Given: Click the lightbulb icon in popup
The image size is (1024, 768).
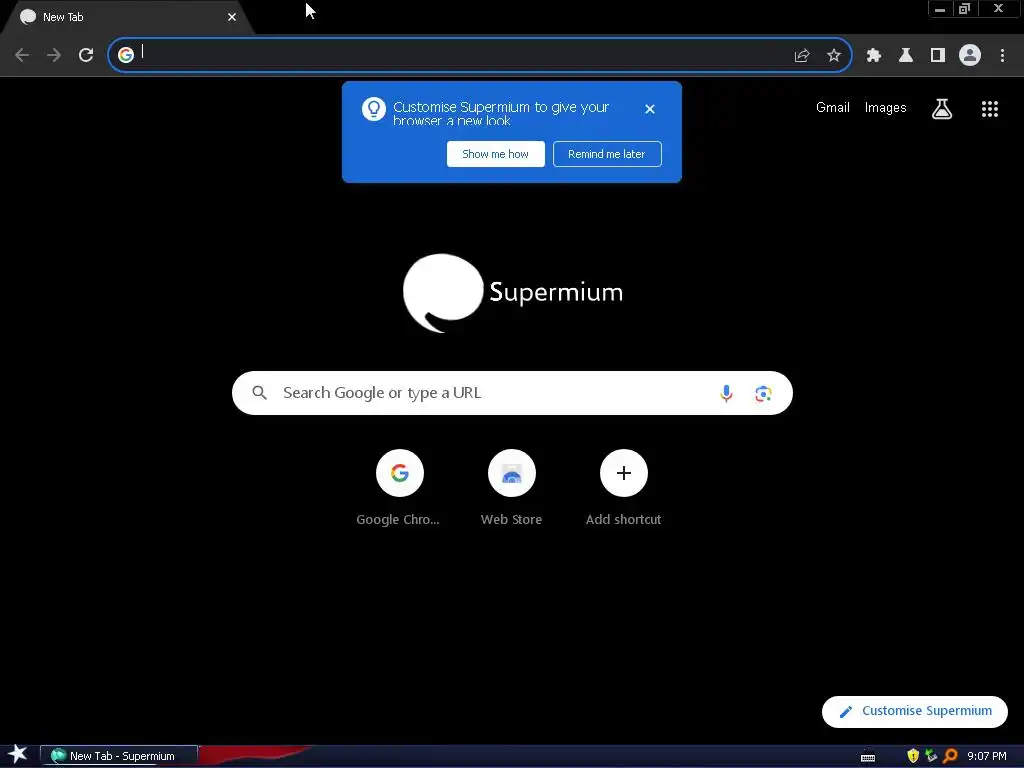Looking at the screenshot, I should [374, 109].
